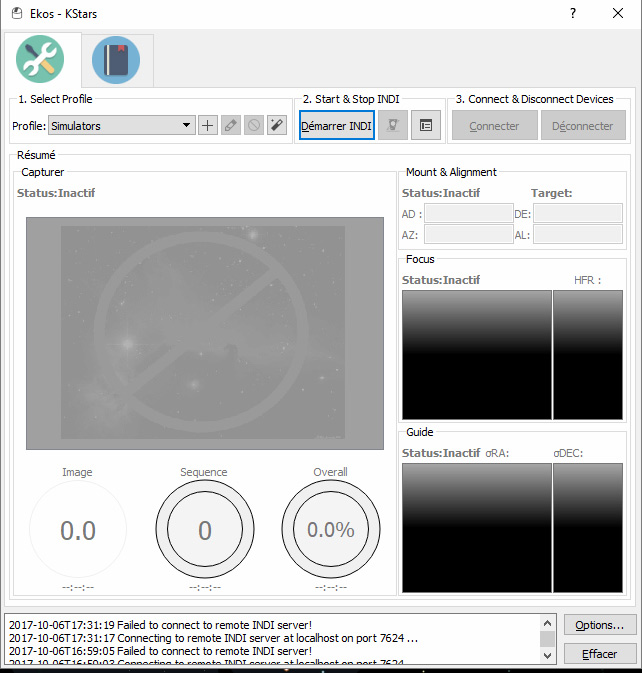Click the Guide drift plot area
This screenshot has height=673, width=642.
[x=477, y=528]
